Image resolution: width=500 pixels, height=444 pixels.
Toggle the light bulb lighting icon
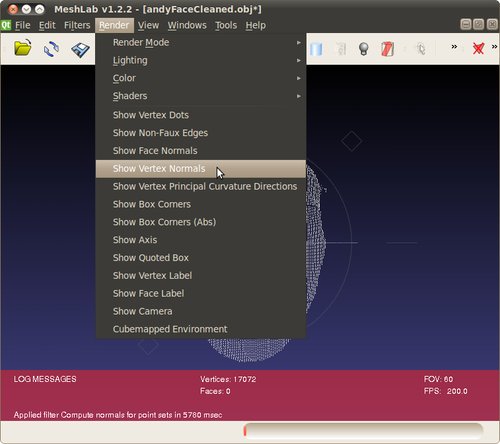click(363, 49)
